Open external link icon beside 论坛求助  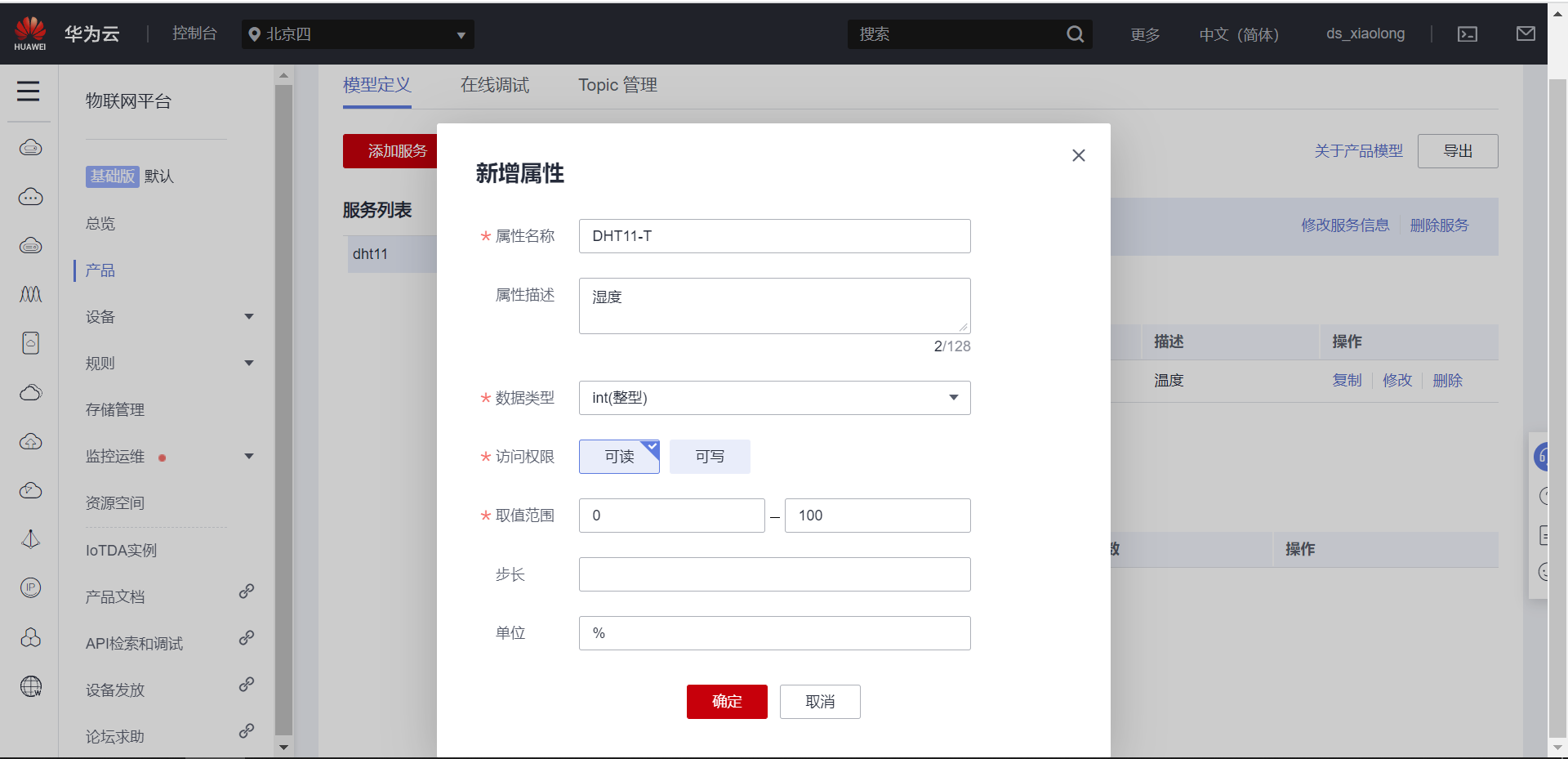click(247, 730)
